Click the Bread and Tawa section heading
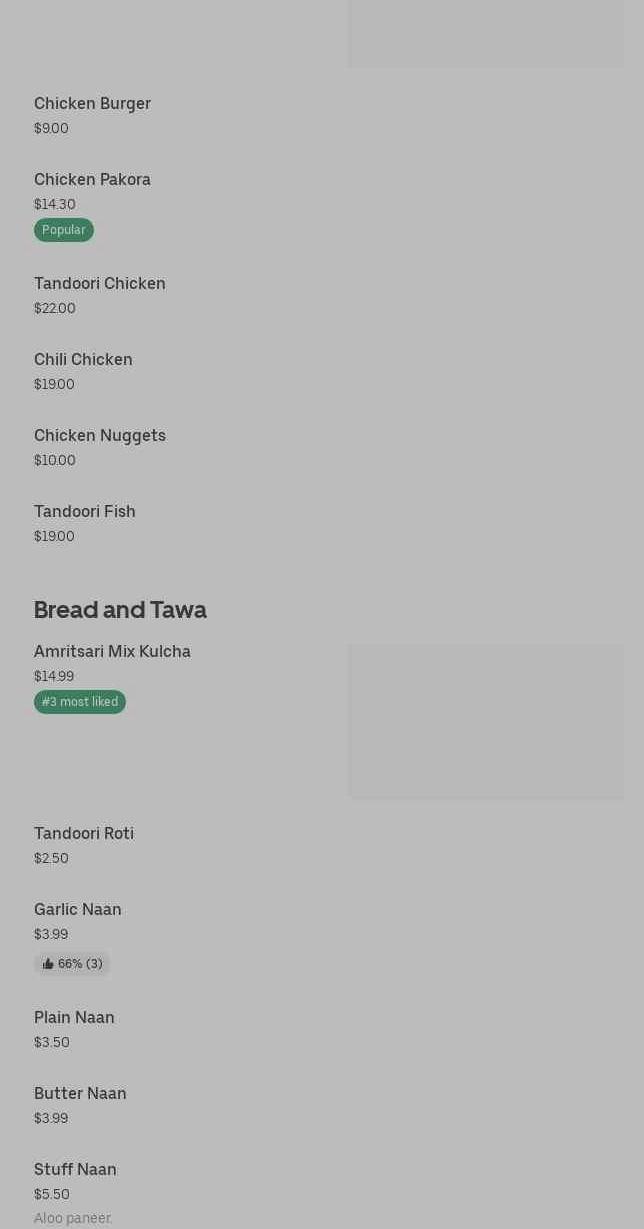The height and width of the screenshot is (1229, 644). click(x=120, y=610)
